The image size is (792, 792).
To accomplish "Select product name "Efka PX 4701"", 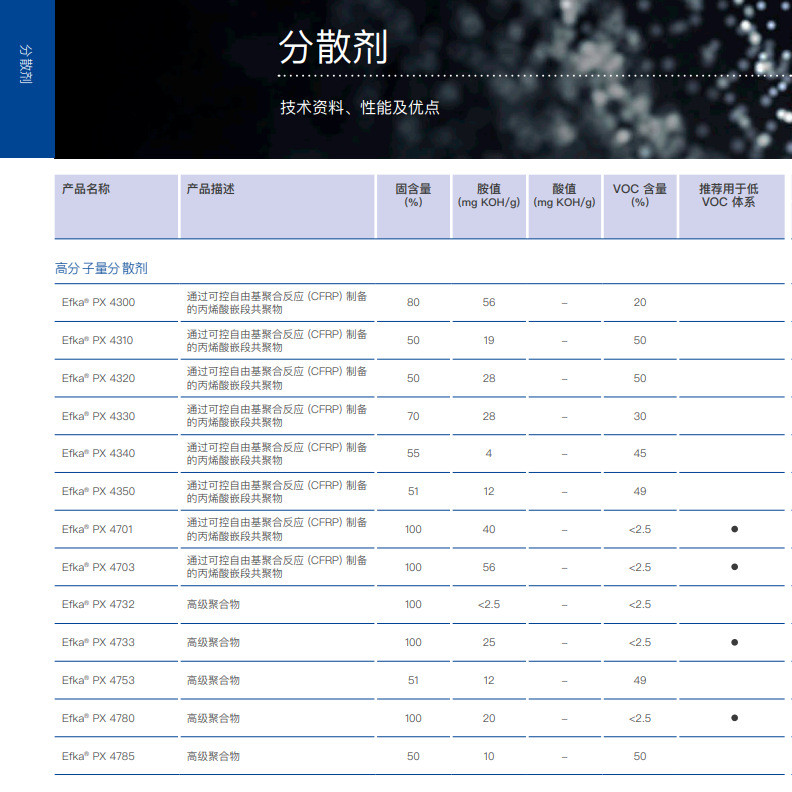I will [x=97, y=529].
